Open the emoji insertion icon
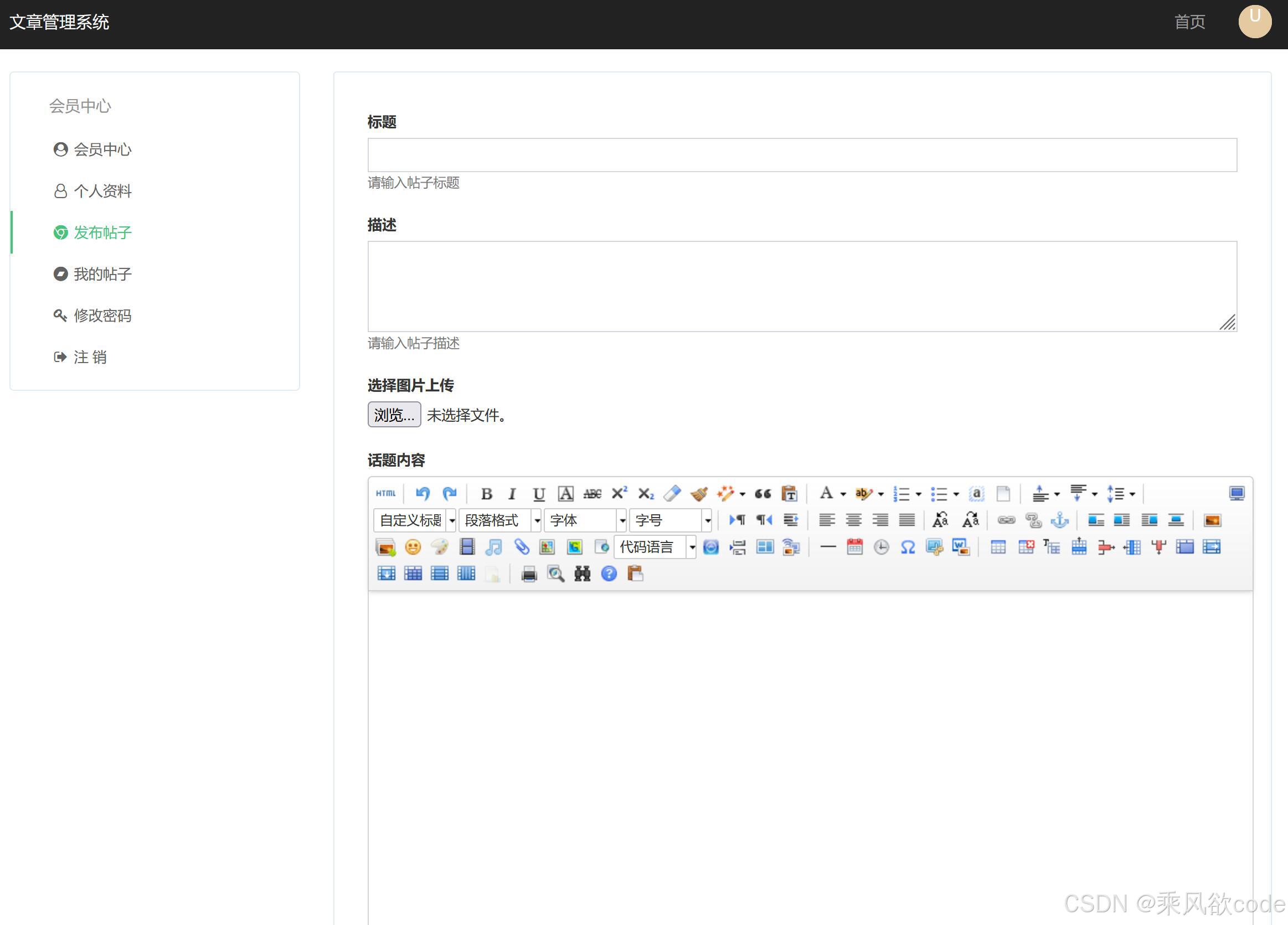This screenshot has height=925, width=1288. [413, 547]
